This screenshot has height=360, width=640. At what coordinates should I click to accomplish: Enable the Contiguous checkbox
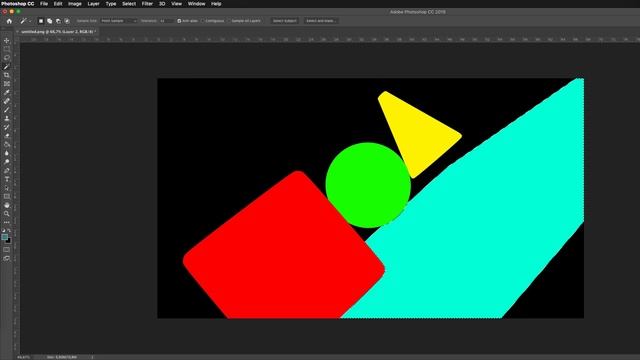tap(202, 21)
